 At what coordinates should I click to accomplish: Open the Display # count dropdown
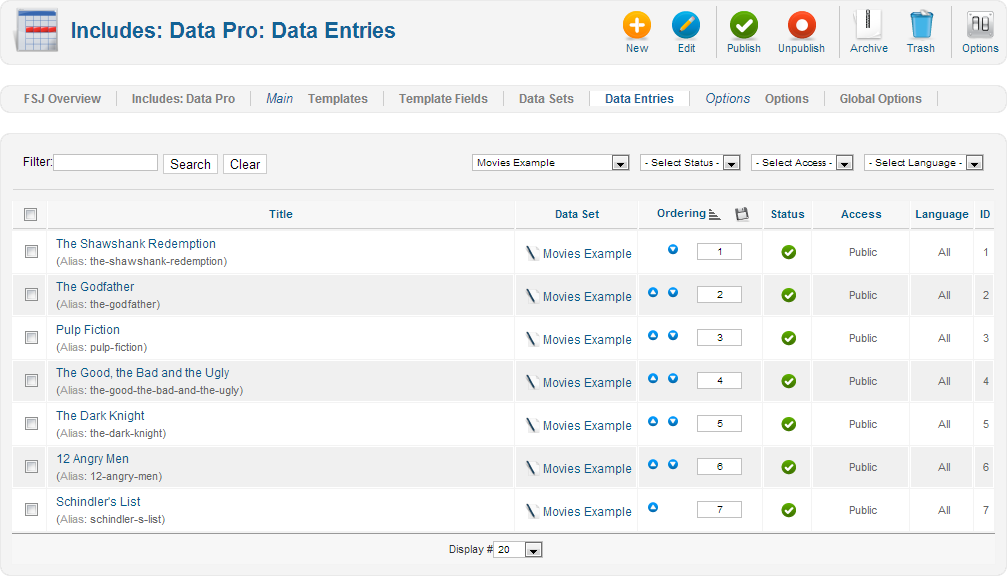[518, 550]
